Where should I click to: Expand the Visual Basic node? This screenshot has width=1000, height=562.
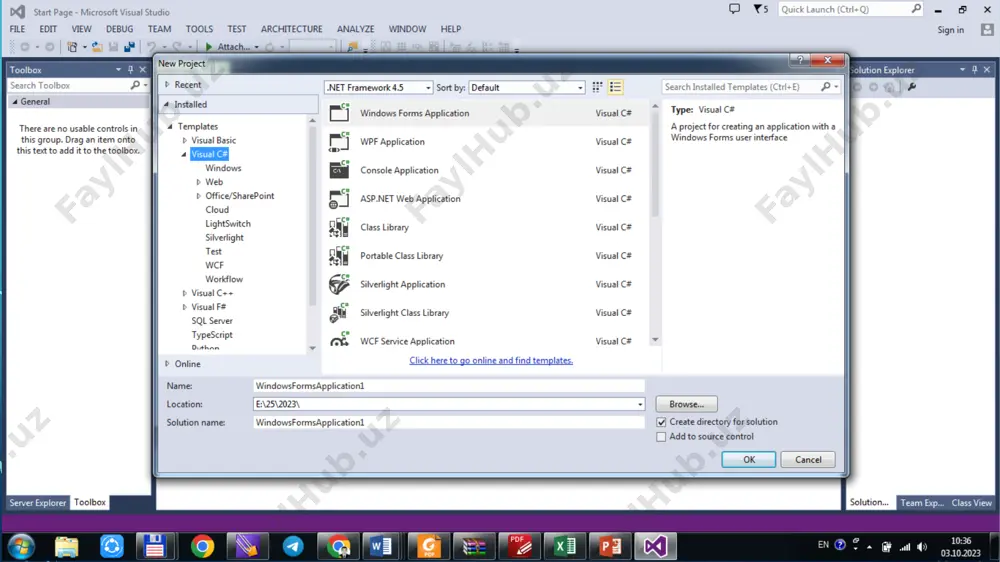185,140
